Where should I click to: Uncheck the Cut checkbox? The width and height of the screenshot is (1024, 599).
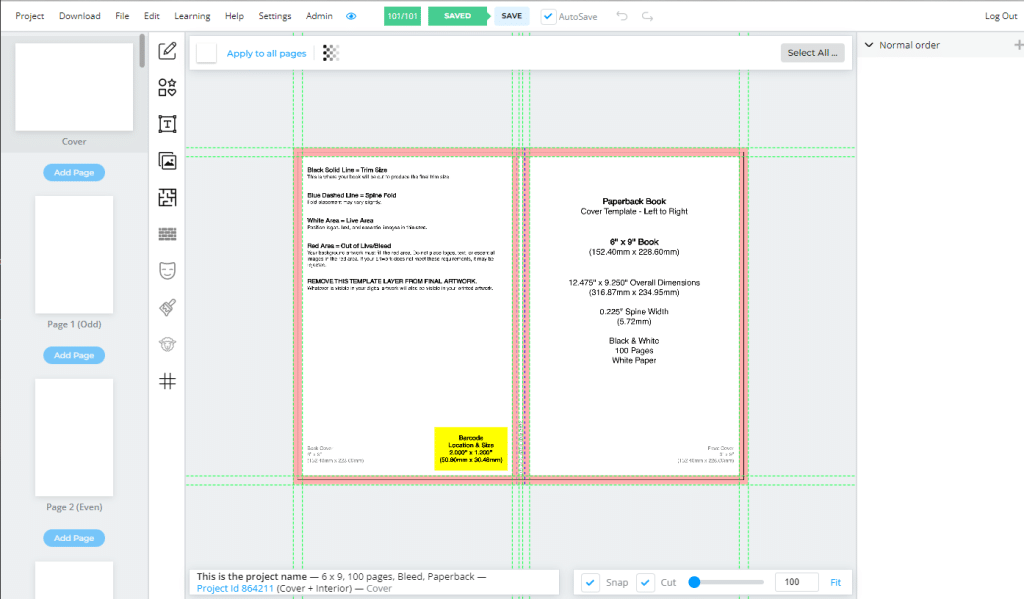tap(646, 582)
